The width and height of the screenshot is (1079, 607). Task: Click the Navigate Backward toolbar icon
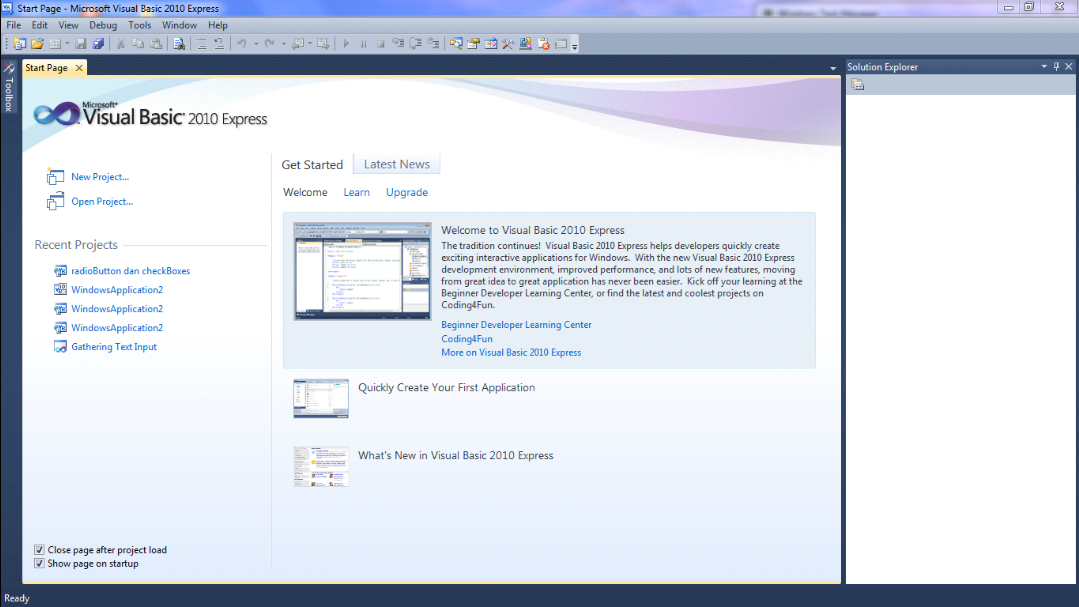(298, 43)
